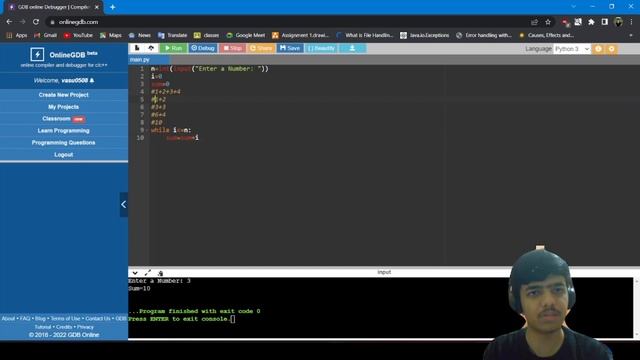Click the notification bell next to vasu0508
Image resolution: width=640 pixels, height=360 pixels.
pos(92,80)
